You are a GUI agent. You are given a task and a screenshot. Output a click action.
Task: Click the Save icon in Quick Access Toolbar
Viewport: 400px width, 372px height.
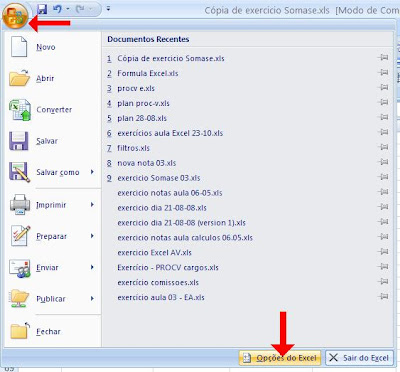coord(42,9)
